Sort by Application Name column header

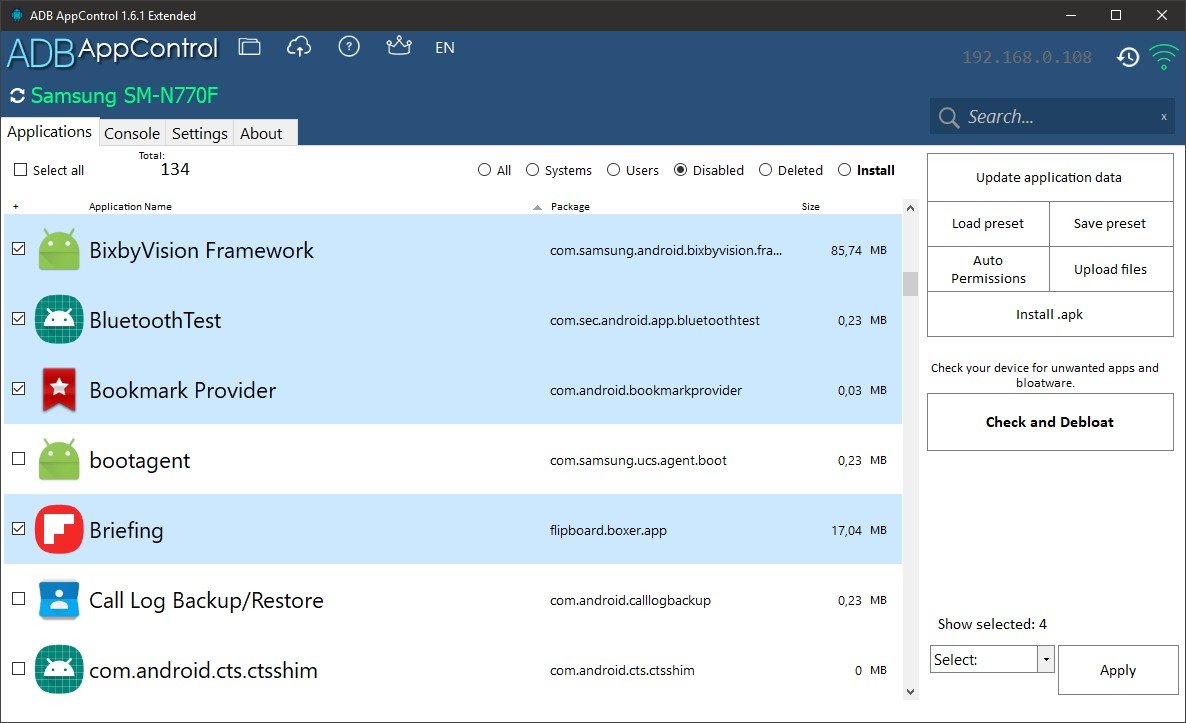(130, 206)
